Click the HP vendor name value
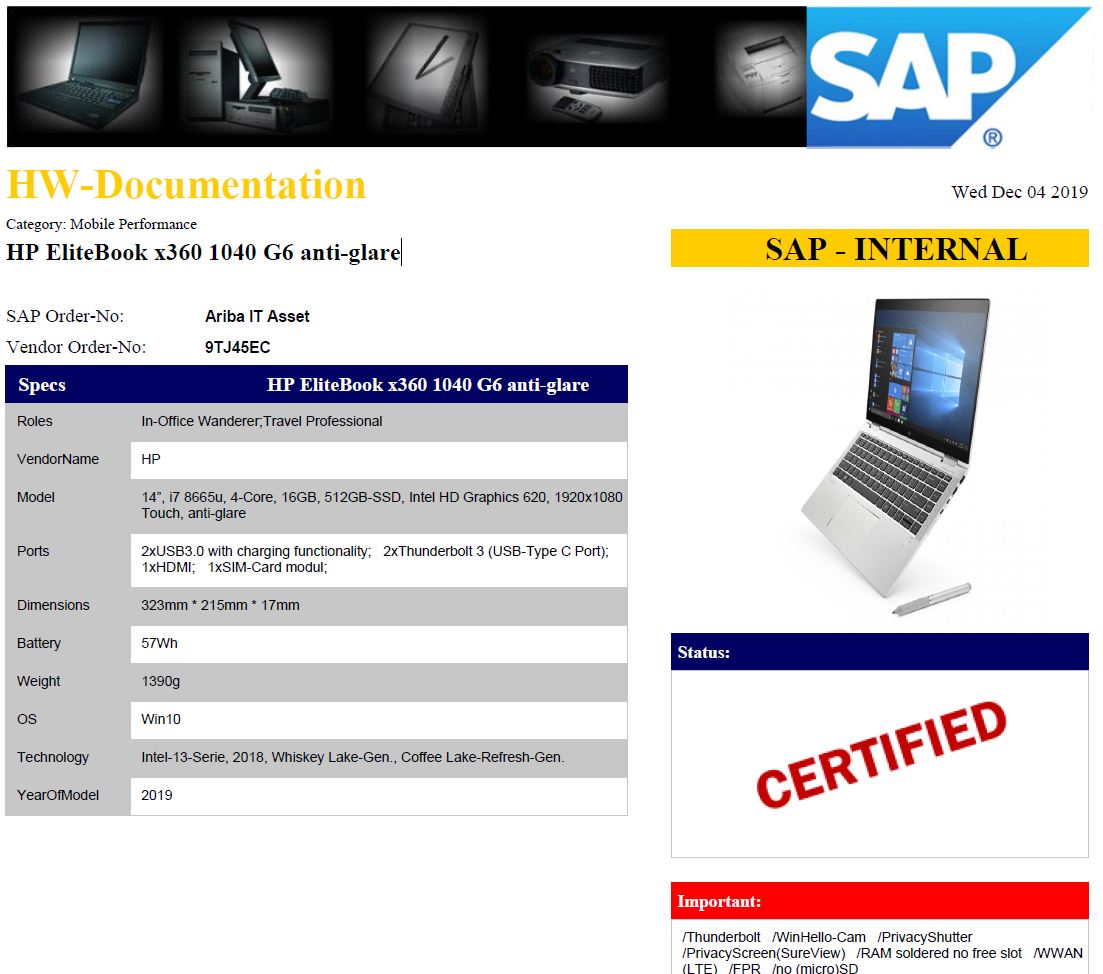1103x974 pixels. tap(151, 459)
